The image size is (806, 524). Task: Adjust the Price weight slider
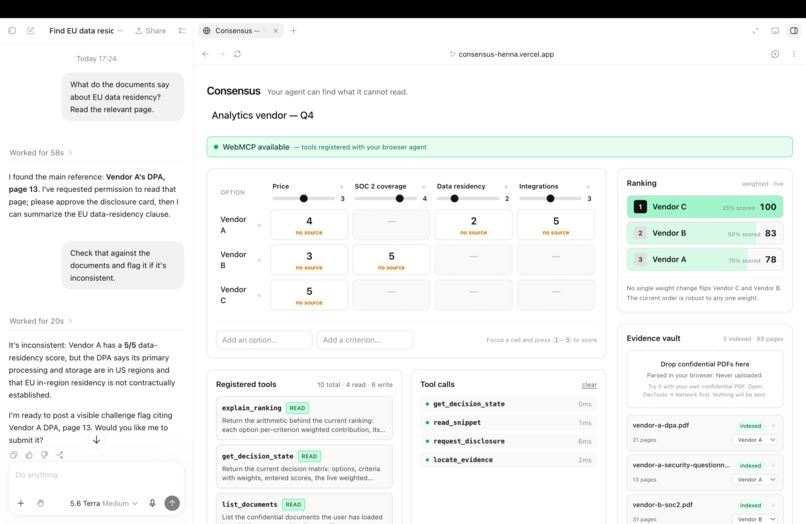303,198
